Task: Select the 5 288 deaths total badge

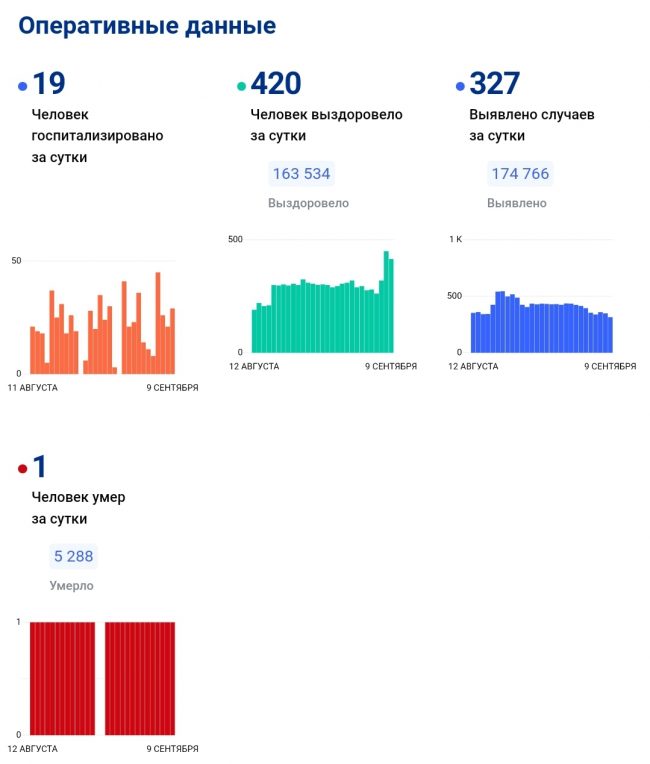Action: pyautogui.click(x=75, y=556)
